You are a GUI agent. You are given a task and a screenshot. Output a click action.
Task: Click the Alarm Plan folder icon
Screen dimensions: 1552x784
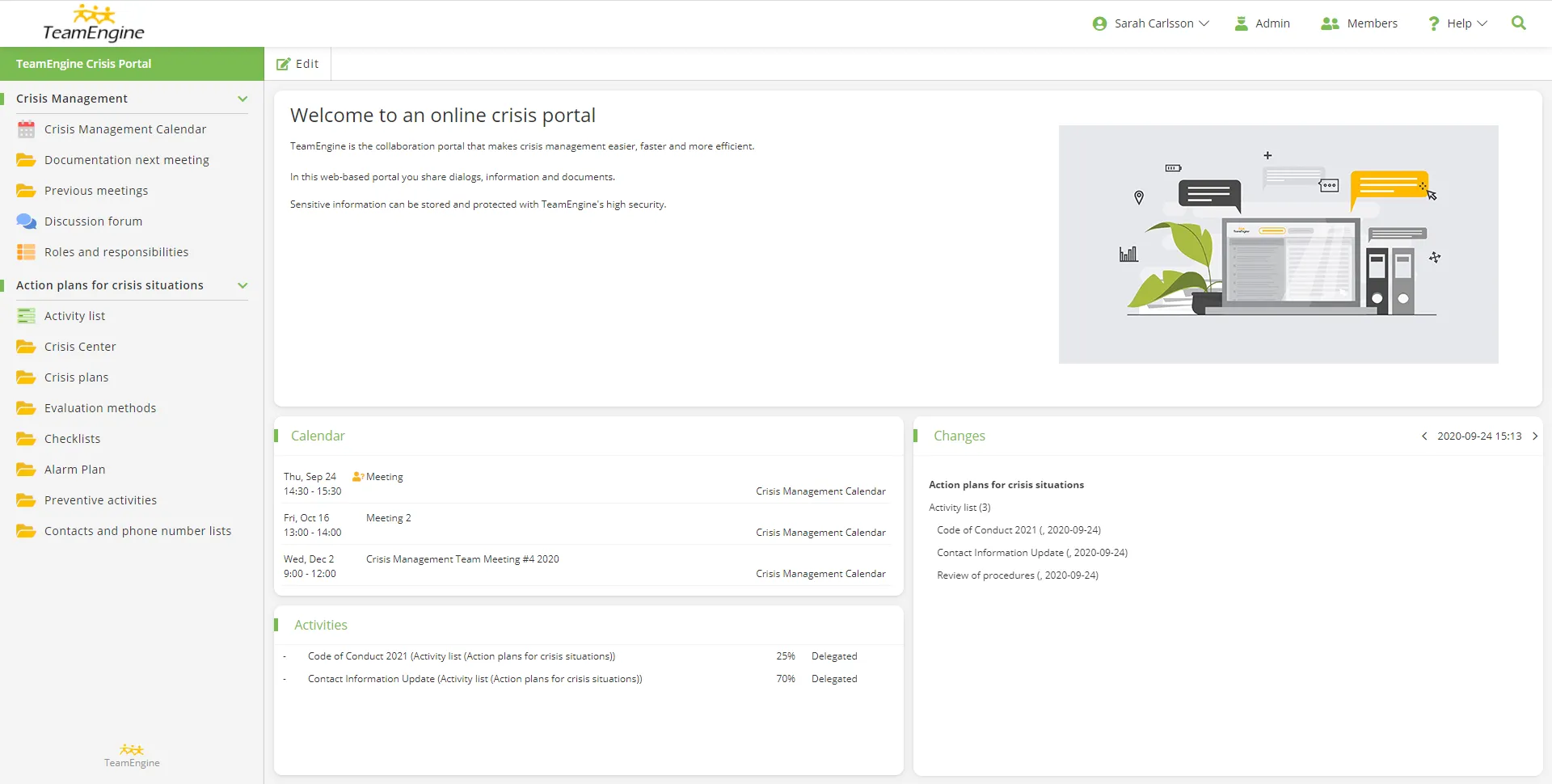(x=27, y=470)
